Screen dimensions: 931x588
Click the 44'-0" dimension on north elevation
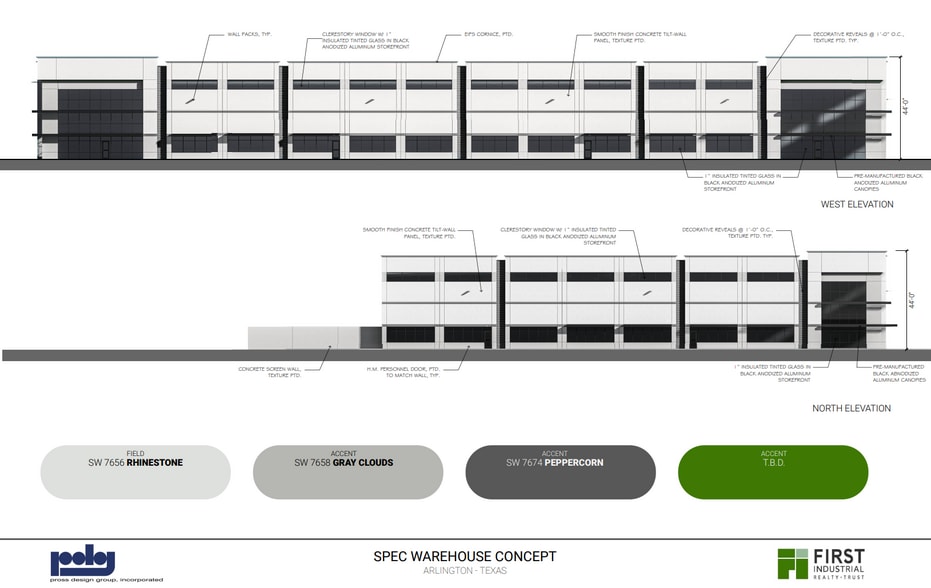click(910, 300)
